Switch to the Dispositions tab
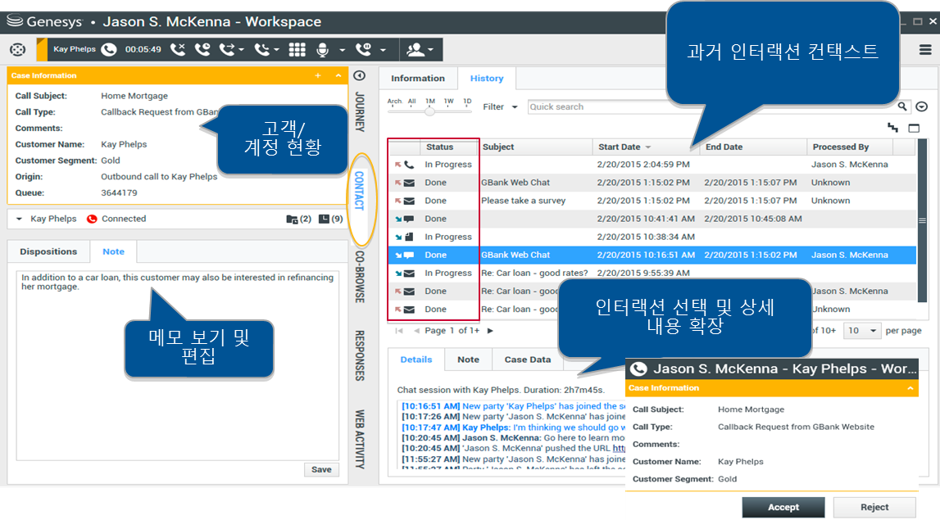 (x=48, y=252)
